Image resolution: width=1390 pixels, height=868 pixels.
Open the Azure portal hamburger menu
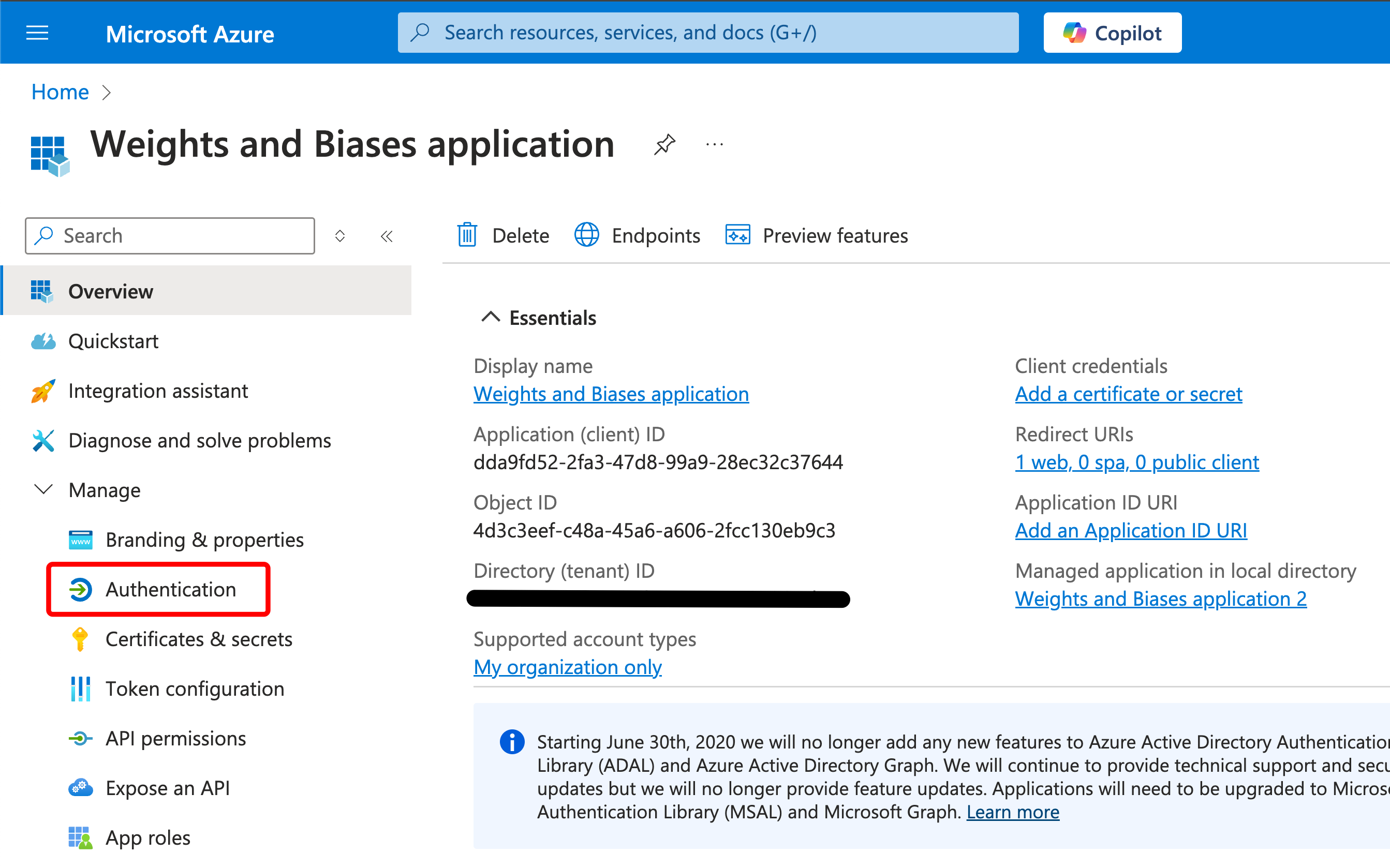pos(37,33)
